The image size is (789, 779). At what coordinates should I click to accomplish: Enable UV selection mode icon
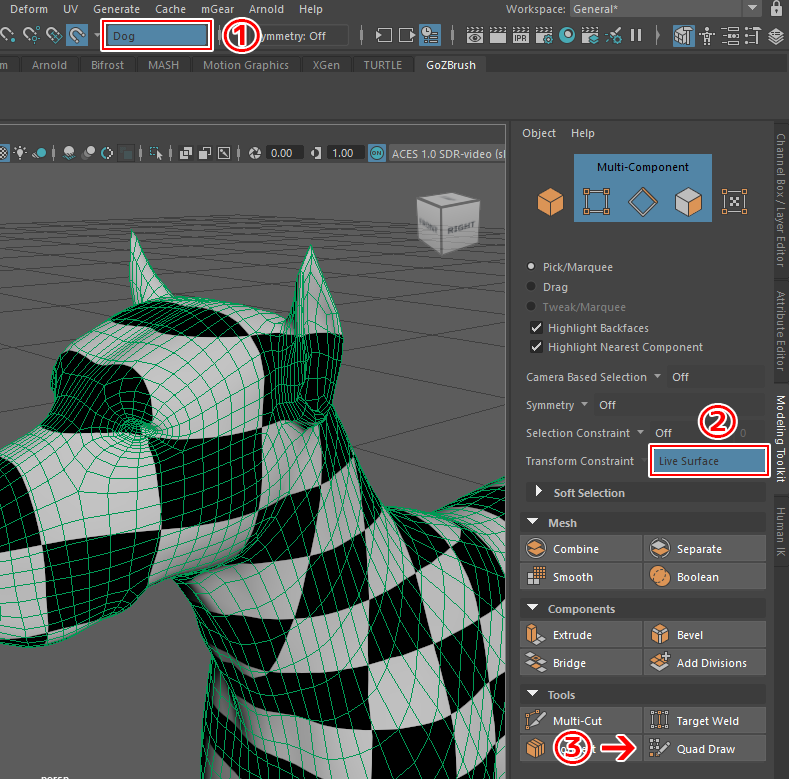735,202
